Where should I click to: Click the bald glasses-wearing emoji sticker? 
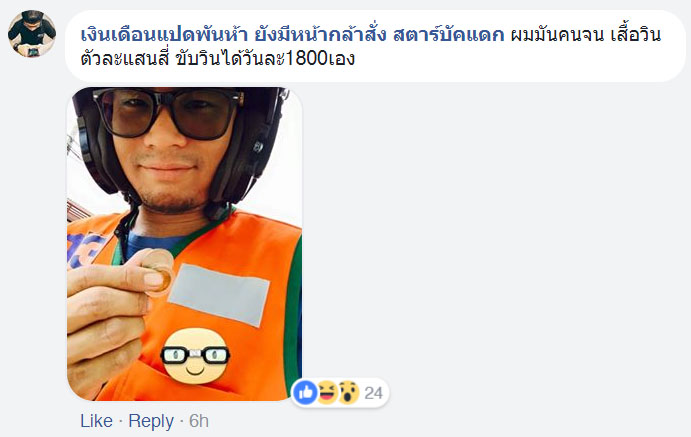[195, 356]
